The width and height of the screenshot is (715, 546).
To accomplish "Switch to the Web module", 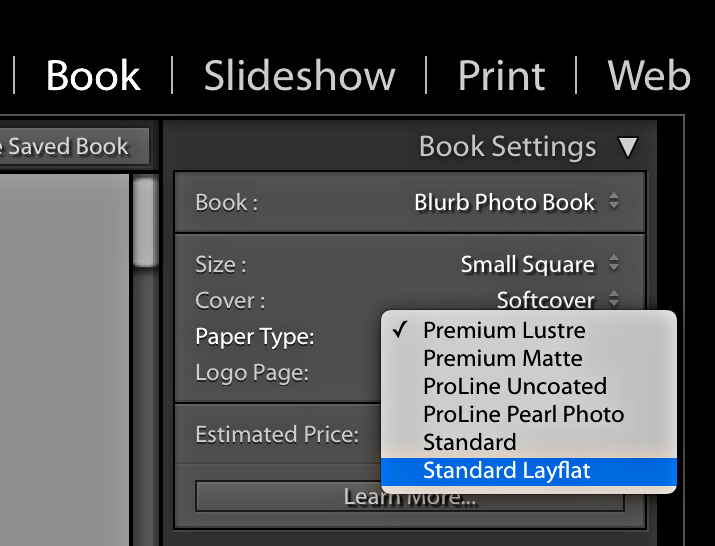I will click(648, 76).
